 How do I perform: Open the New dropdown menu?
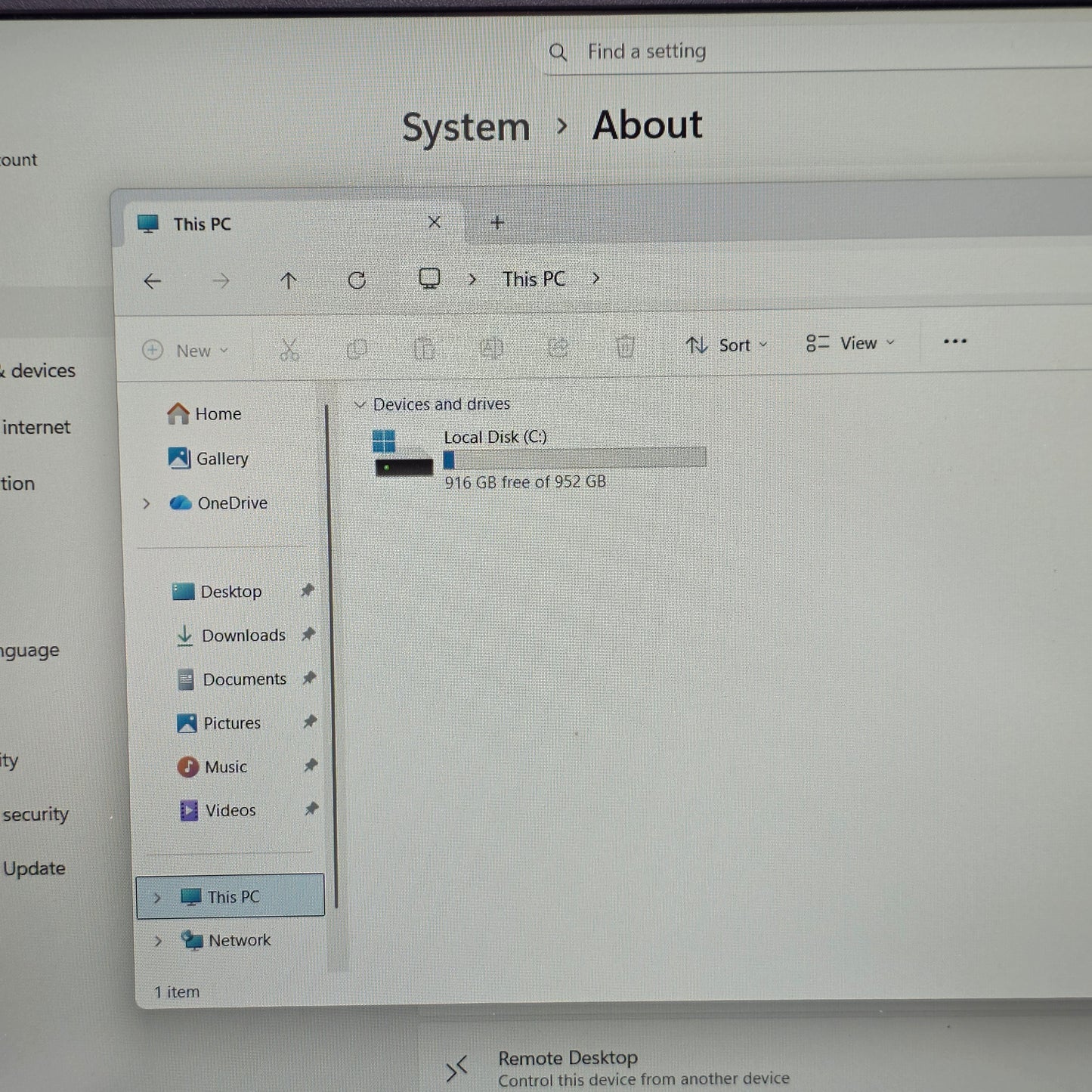click(186, 351)
